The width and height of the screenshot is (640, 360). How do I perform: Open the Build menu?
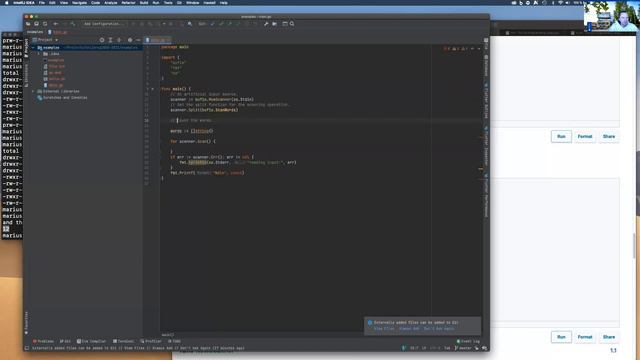tap(144, 2)
